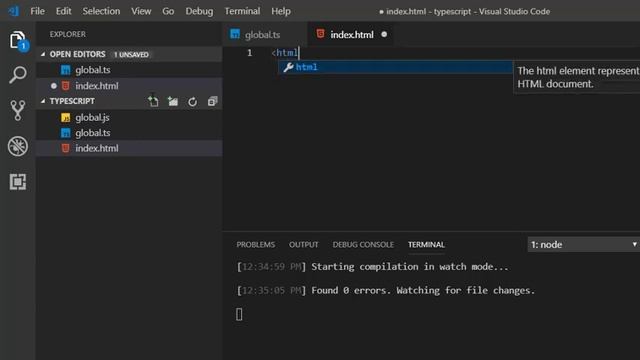Click the VS Code logo icon
The height and width of the screenshot is (360, 640).
pyautogui.click(x=13, y=11)
